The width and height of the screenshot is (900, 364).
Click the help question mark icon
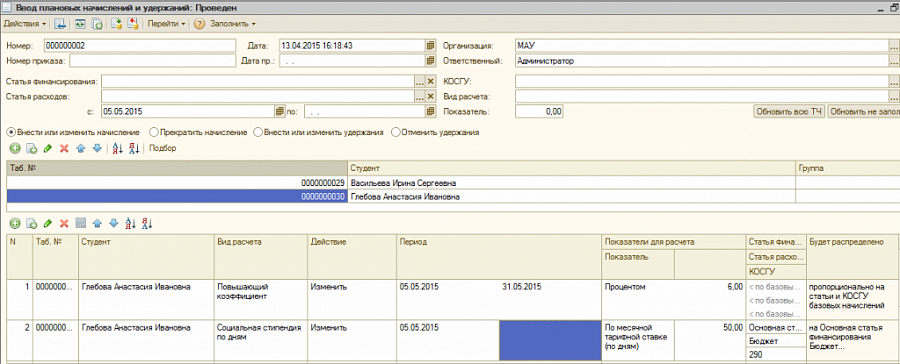coord(199,24)
